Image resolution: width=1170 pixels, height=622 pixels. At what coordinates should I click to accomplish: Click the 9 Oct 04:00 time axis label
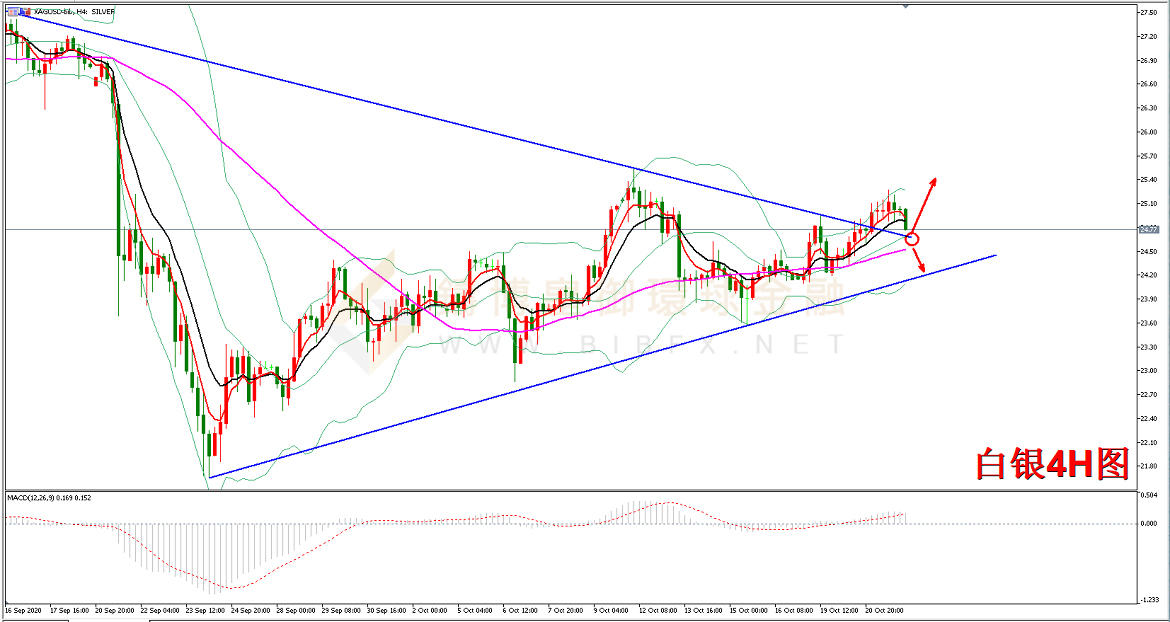[x=612, y=610]
